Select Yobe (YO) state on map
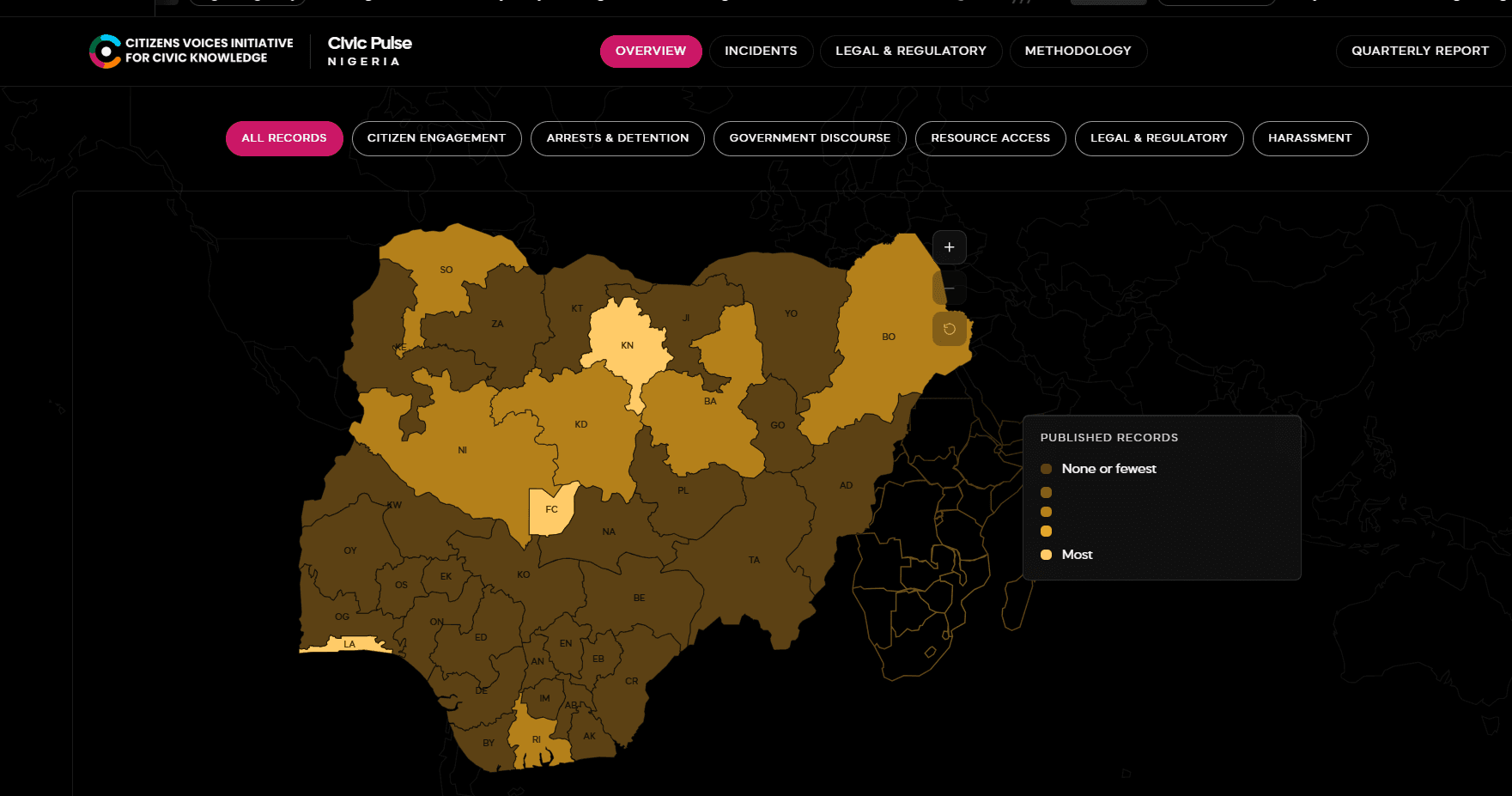1512x796 pixels. (791, 313)
